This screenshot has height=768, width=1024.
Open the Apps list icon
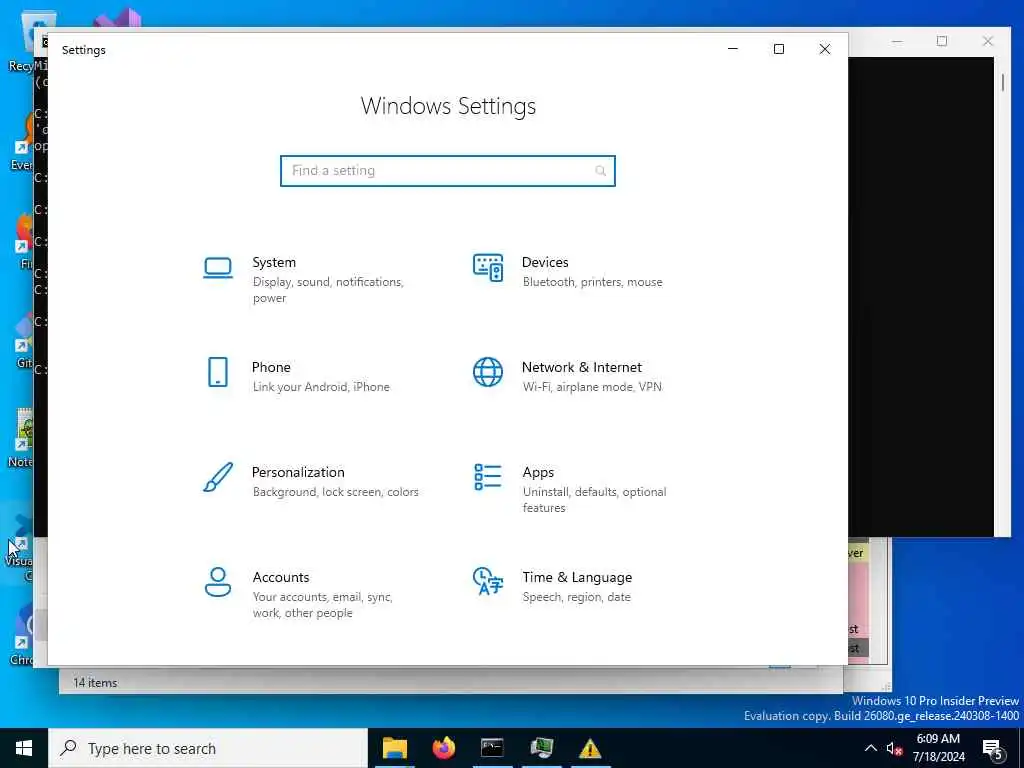[488, 477]
